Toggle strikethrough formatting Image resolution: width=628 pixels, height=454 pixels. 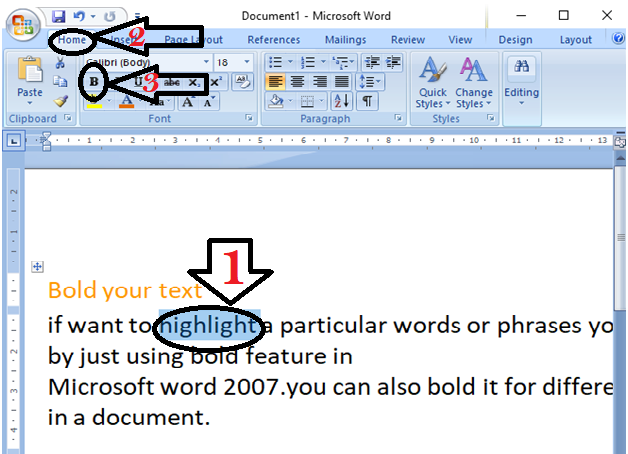pyautogui.click(x=172, y=82)
